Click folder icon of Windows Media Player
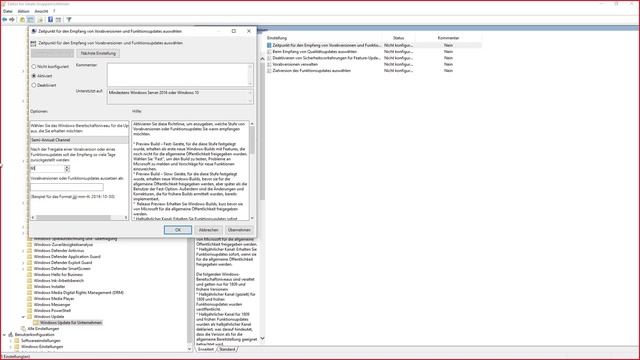This screenshot has height=360, width=640. 29,299
